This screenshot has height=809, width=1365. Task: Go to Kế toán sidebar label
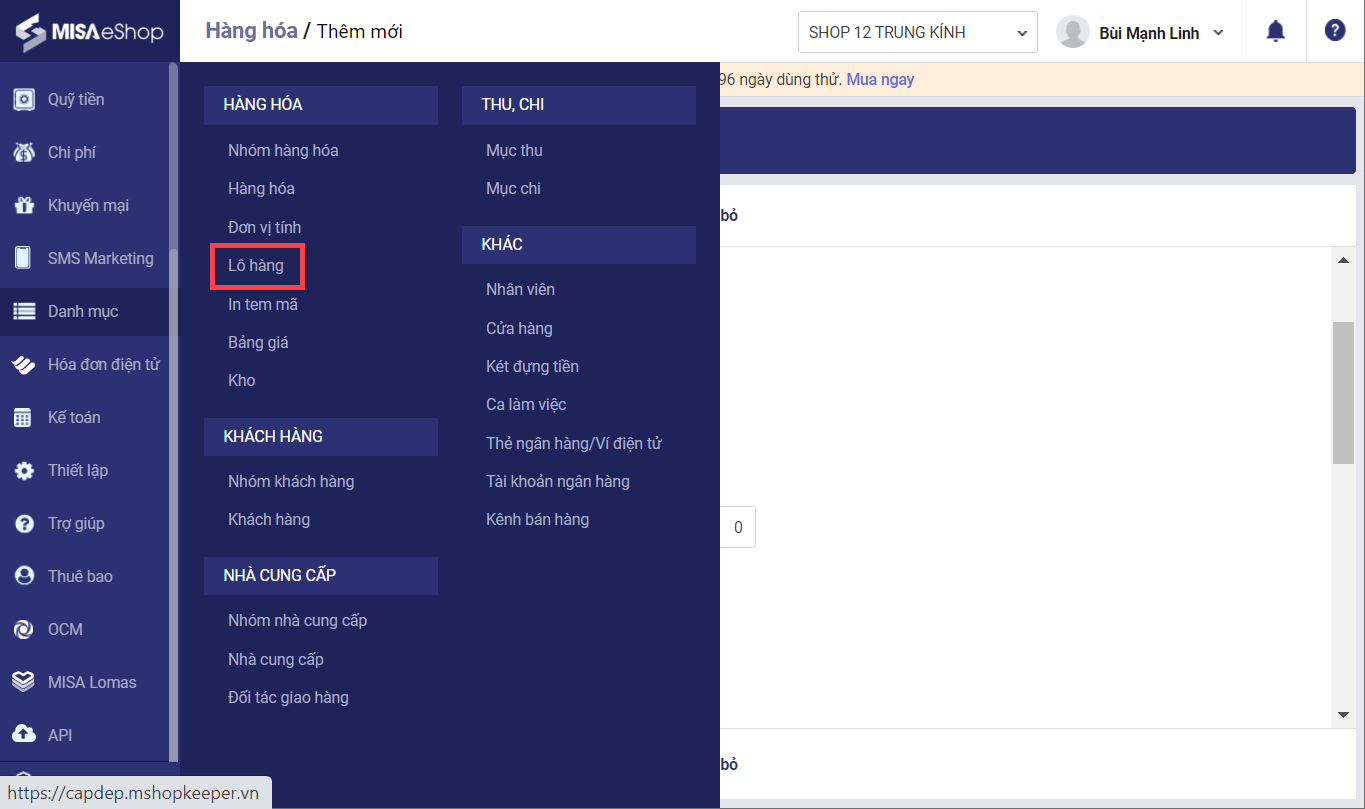pyautogui.click(x=74, y=417)
